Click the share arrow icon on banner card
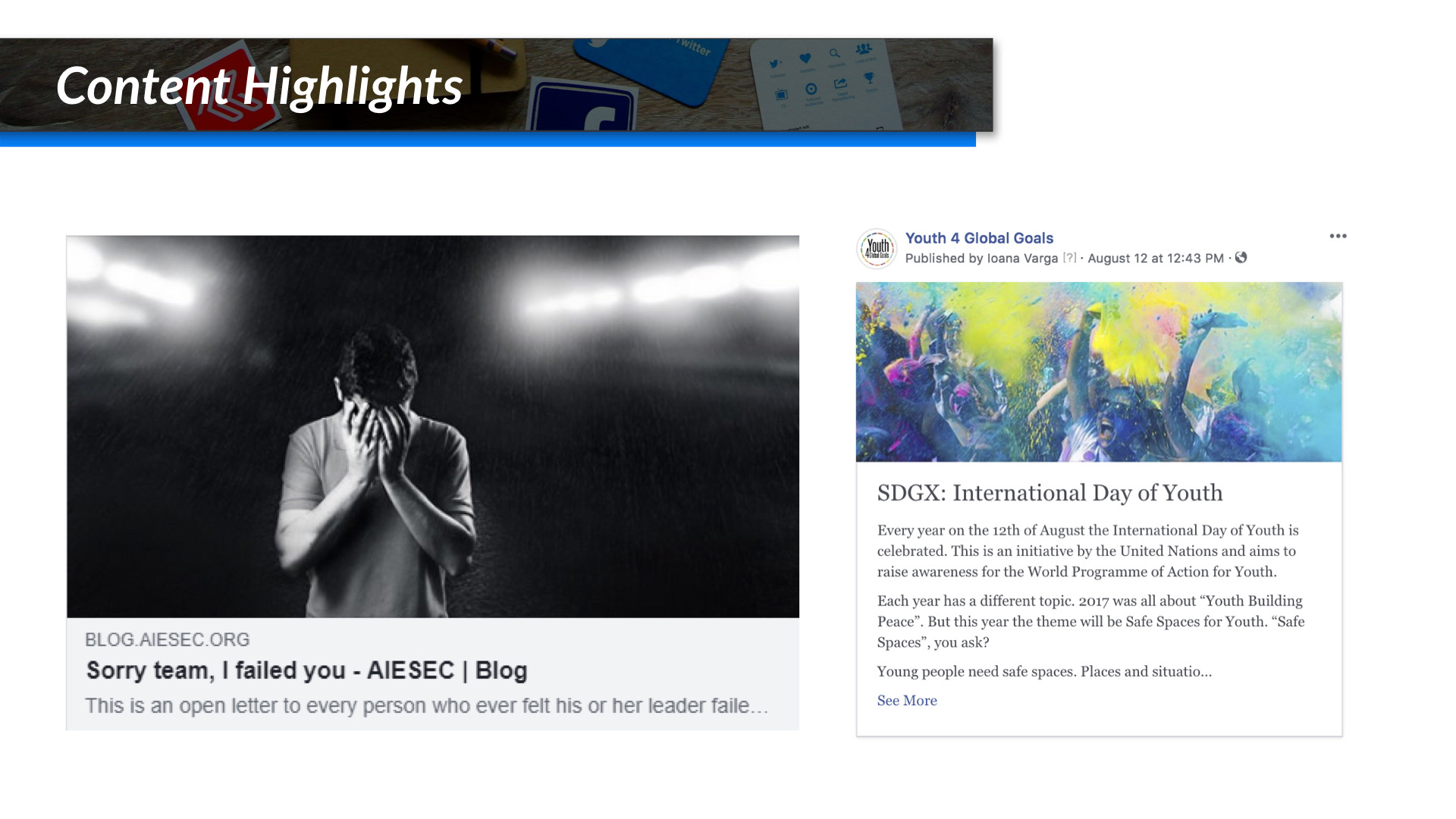 840,83
